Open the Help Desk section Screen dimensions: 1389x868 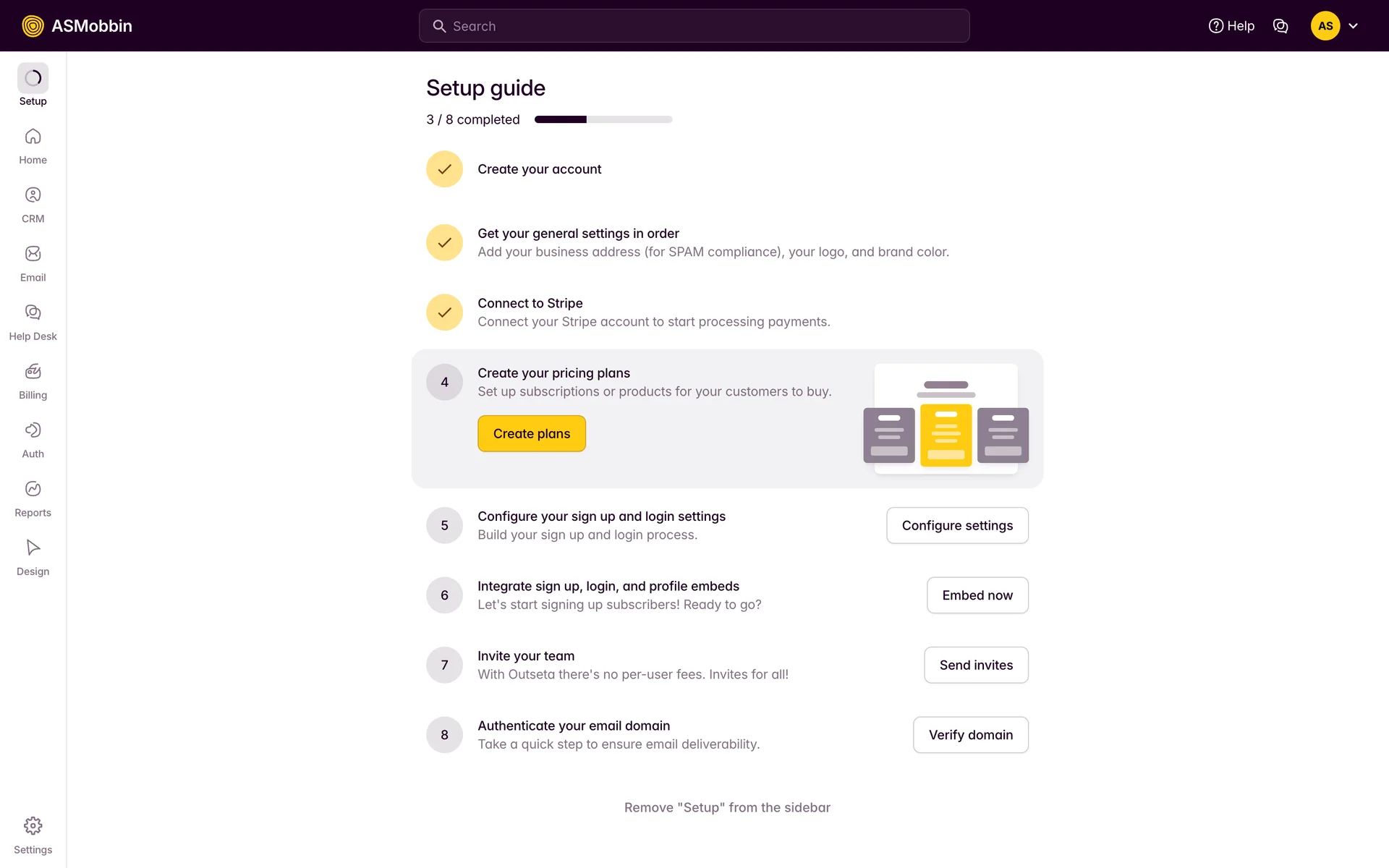(x=33, y=323)
